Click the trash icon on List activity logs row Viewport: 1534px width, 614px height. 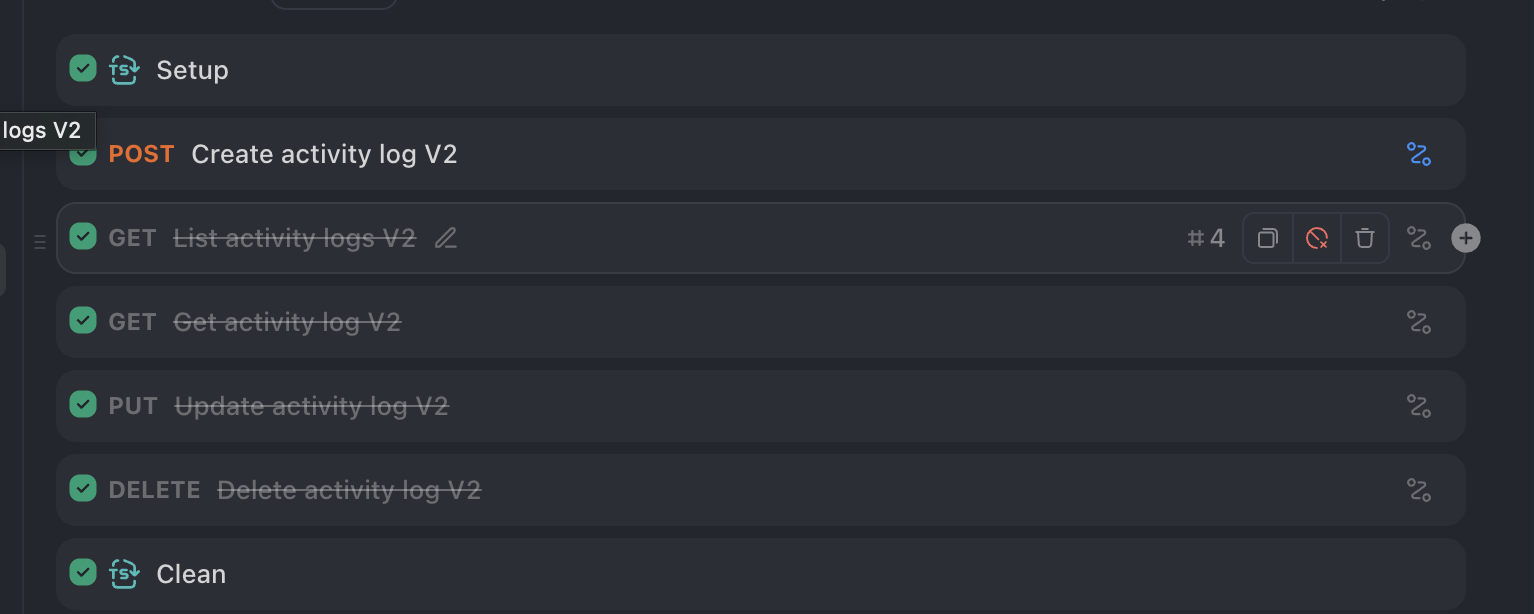tap(1365, 238)
